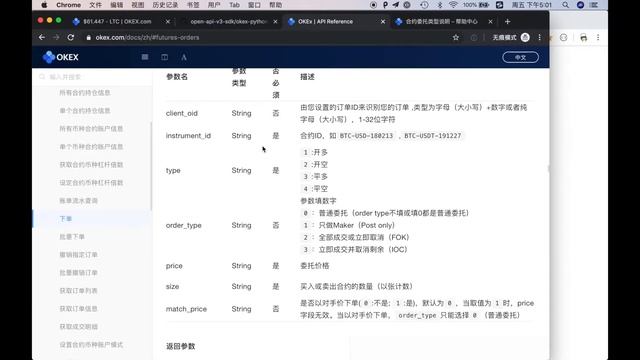Open sidebar item 撤销指定订单
Screen dimensions: 640x360
click(78, 255)
